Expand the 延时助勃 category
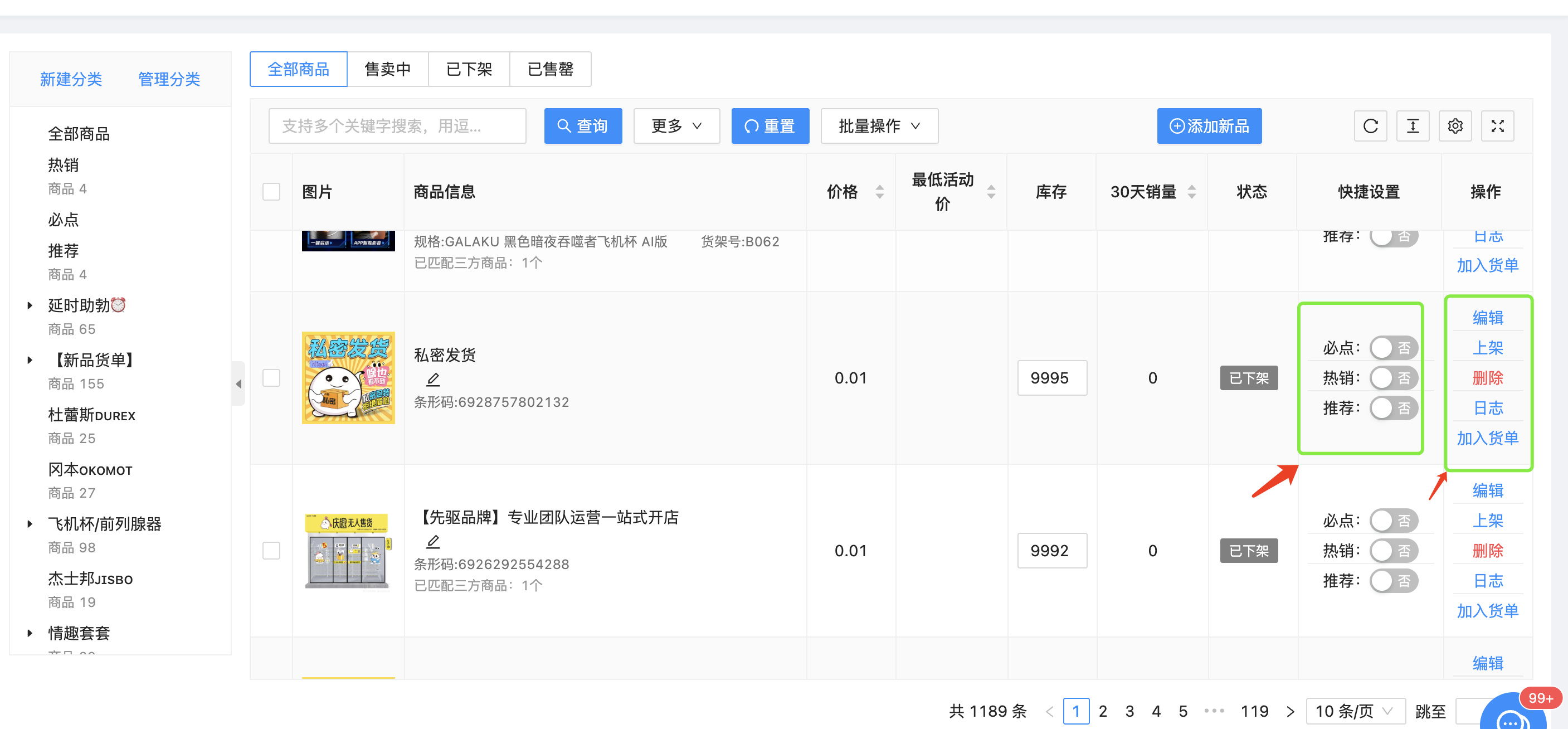Viewport: 1568px width, 729px height. click(30, 305)
